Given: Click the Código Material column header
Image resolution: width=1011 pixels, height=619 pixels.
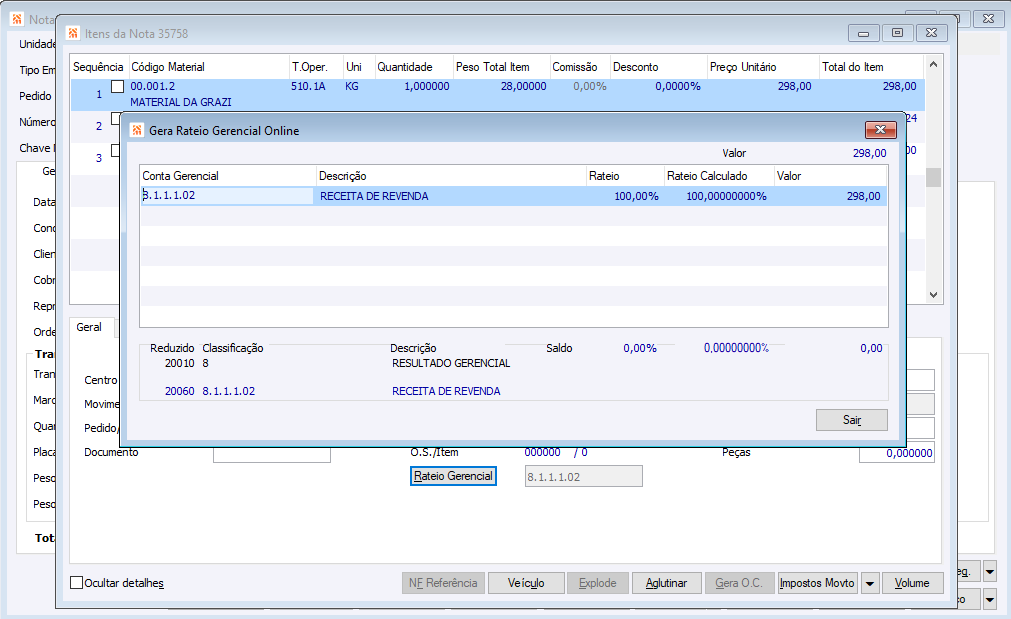Looking at the screenshot, I should tap(209, 67).
